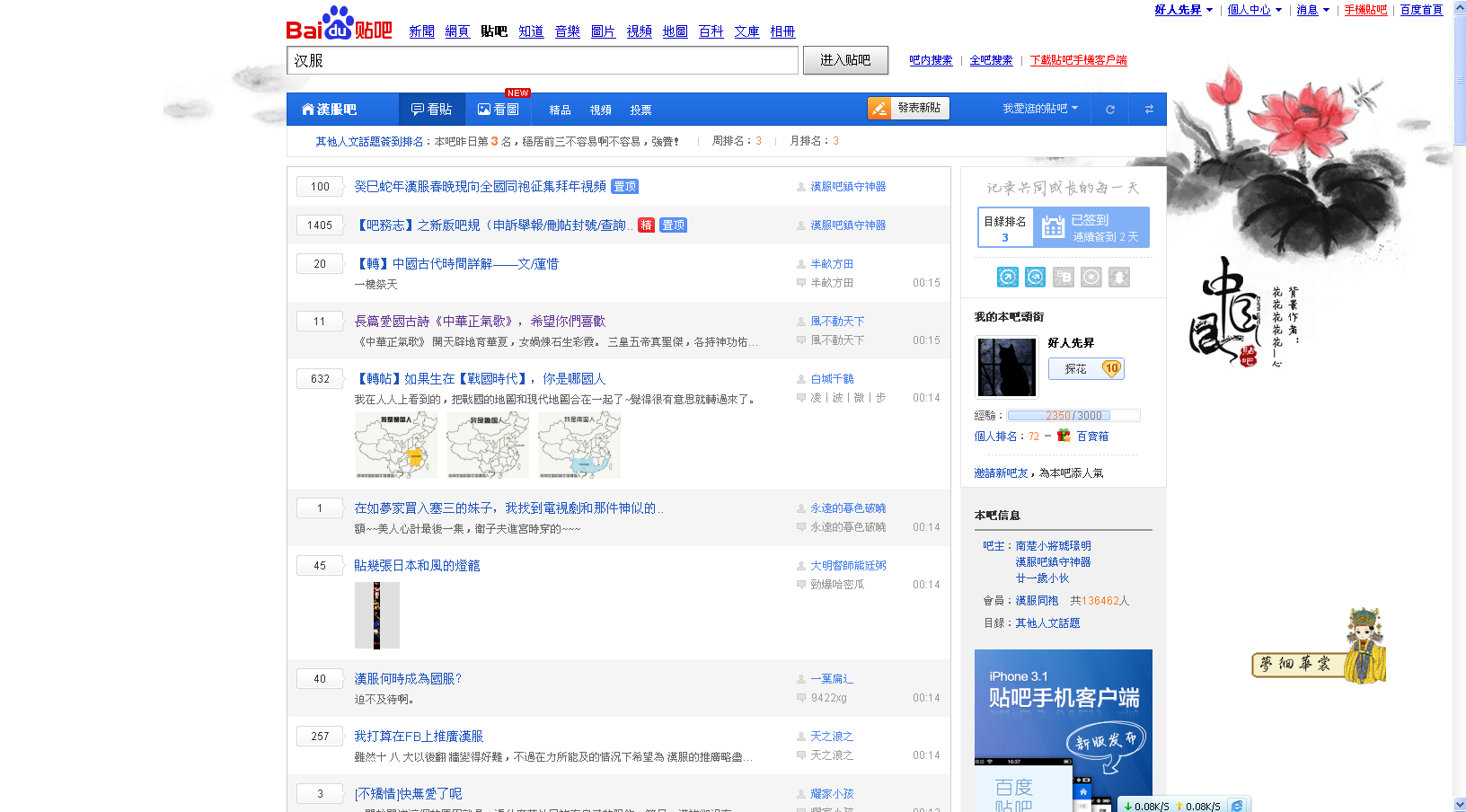Screen dimensions: 1466x812
Task: Click the page vertical scrollbar
Action: 1460,79
